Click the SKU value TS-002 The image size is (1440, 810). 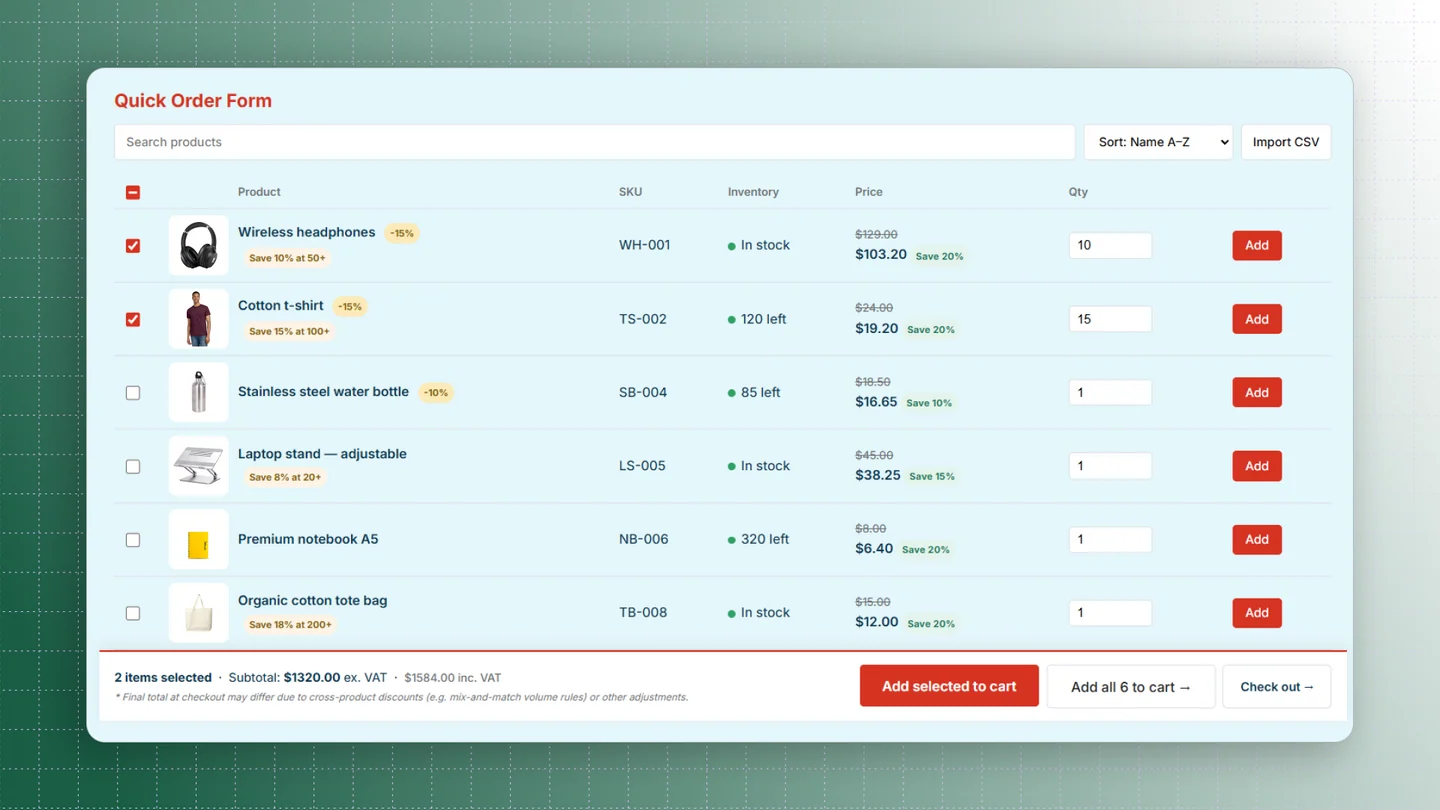point(643,319)
